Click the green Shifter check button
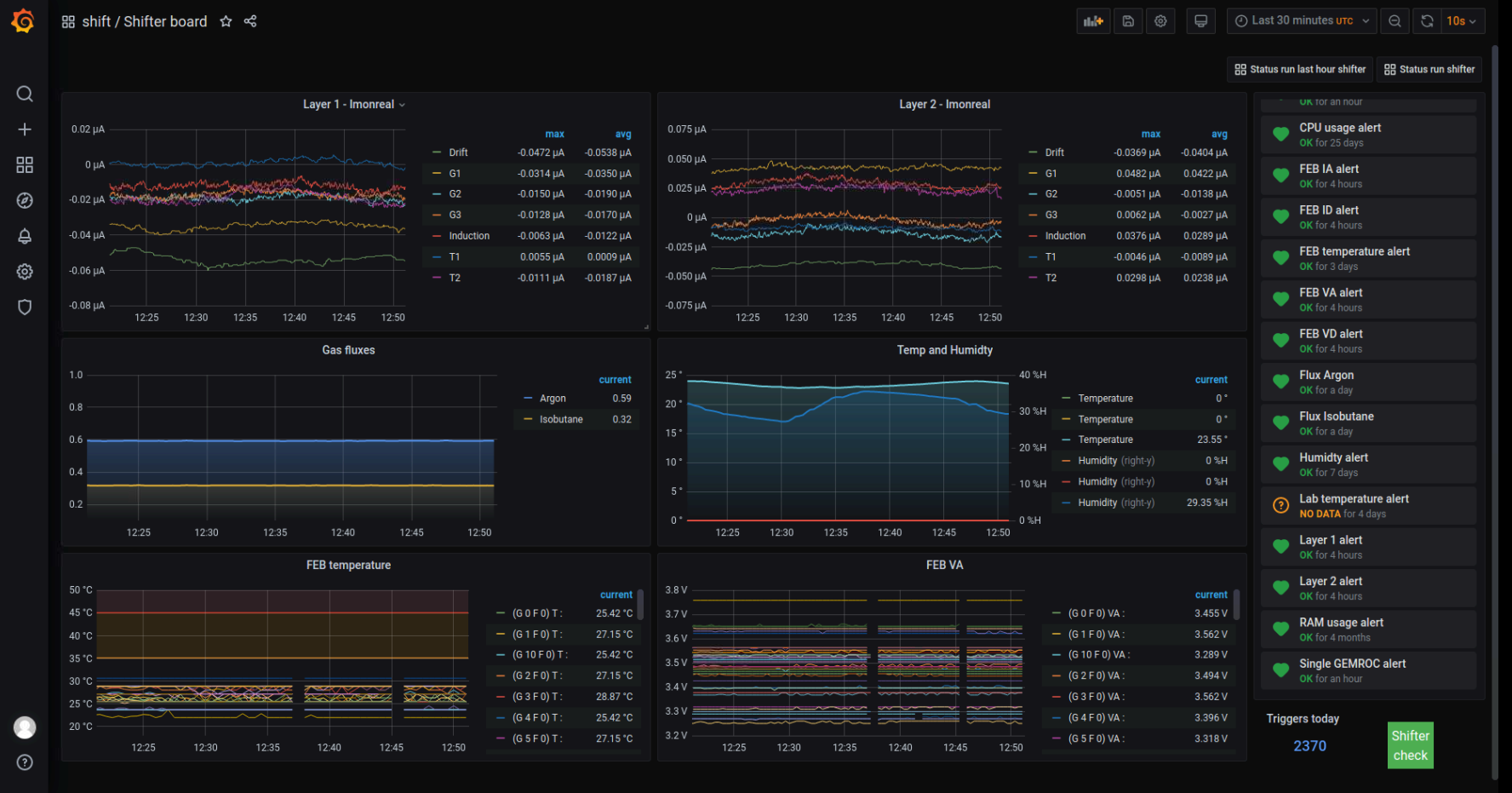 tap(1410, 745)
